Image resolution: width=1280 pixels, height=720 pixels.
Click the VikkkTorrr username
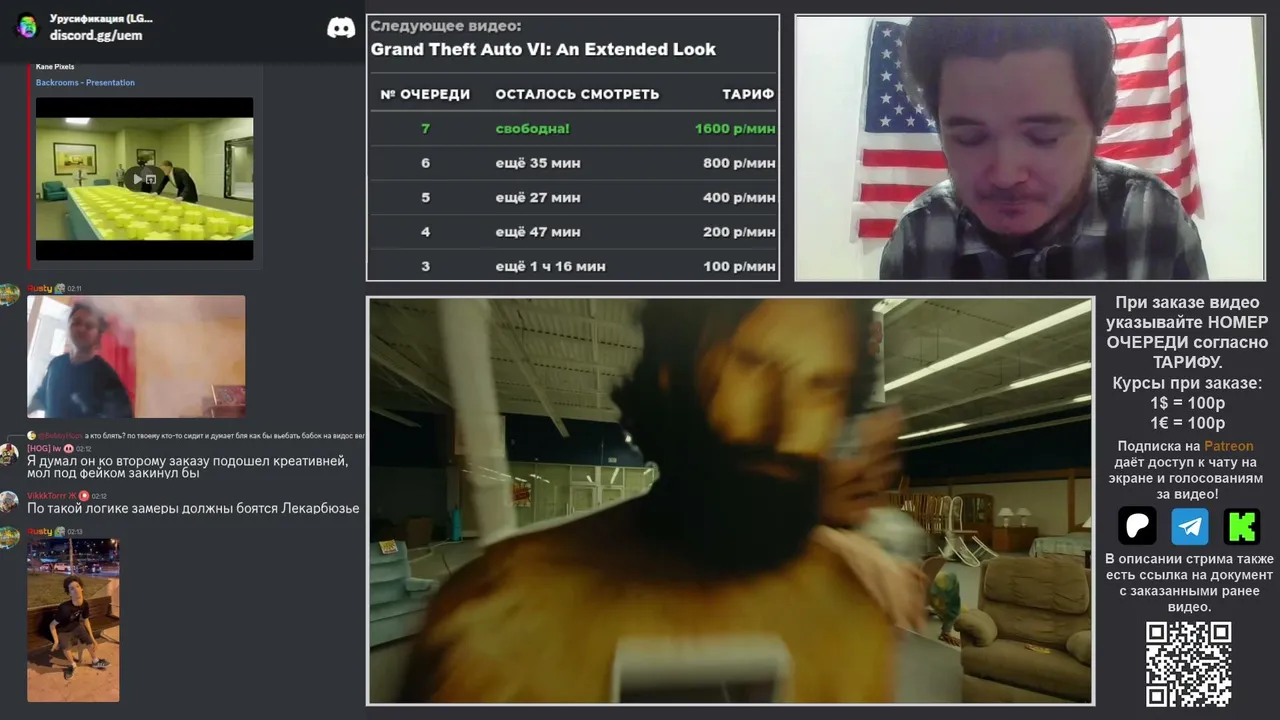click(46, 496)
